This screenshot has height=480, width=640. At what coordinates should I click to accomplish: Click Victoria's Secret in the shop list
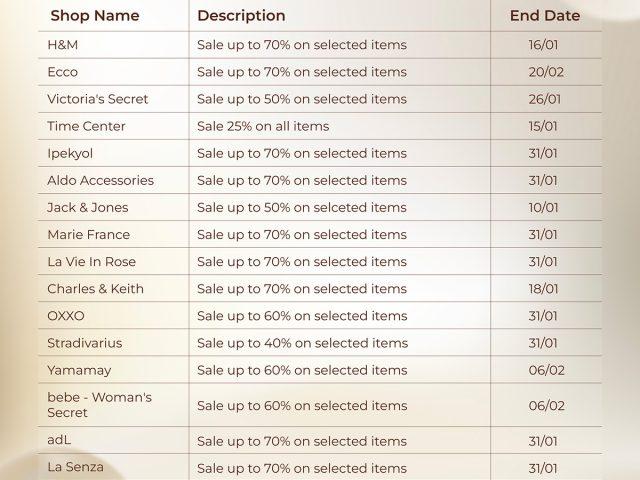pyautogui.click(x=100, y=99)
